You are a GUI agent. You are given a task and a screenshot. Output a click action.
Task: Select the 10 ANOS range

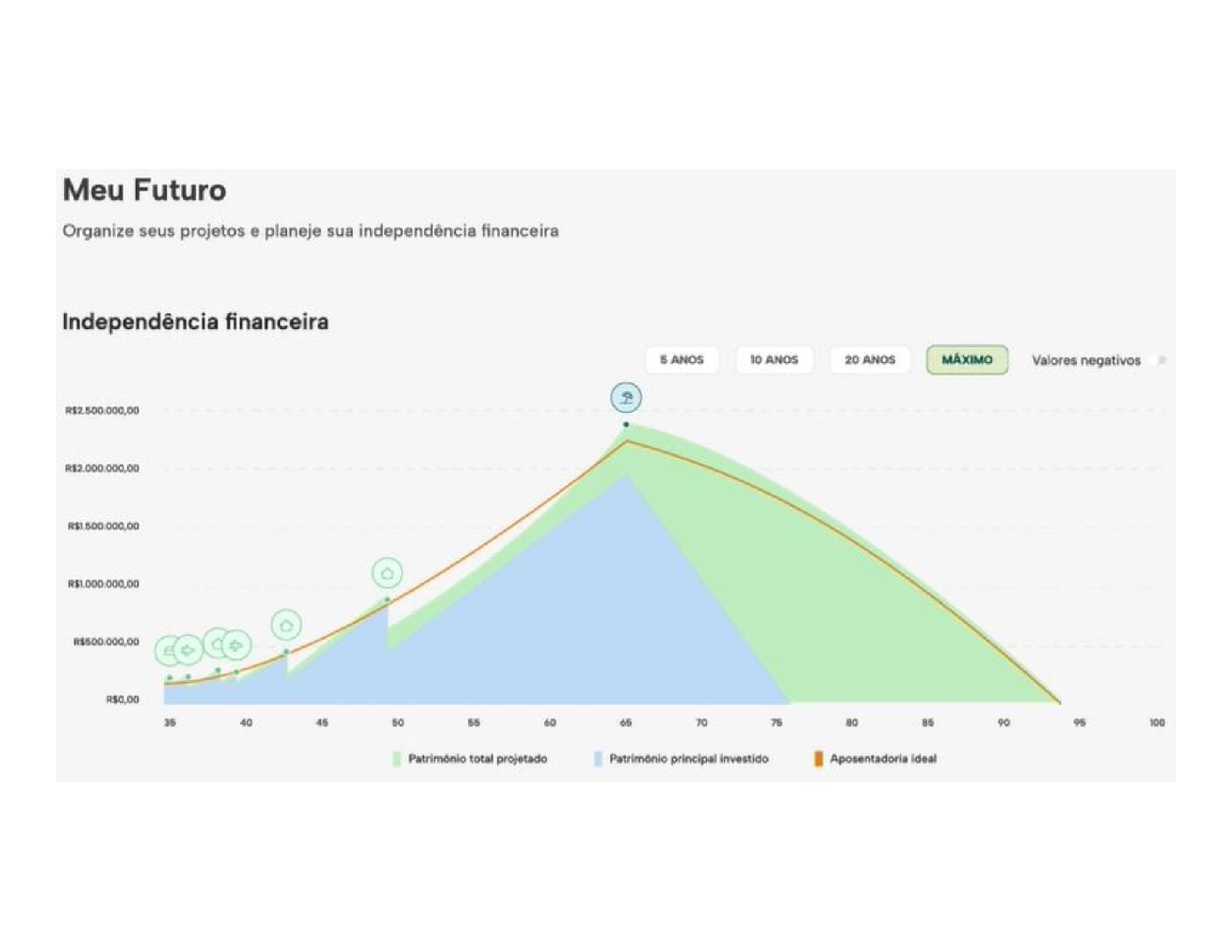click(773, 360)
